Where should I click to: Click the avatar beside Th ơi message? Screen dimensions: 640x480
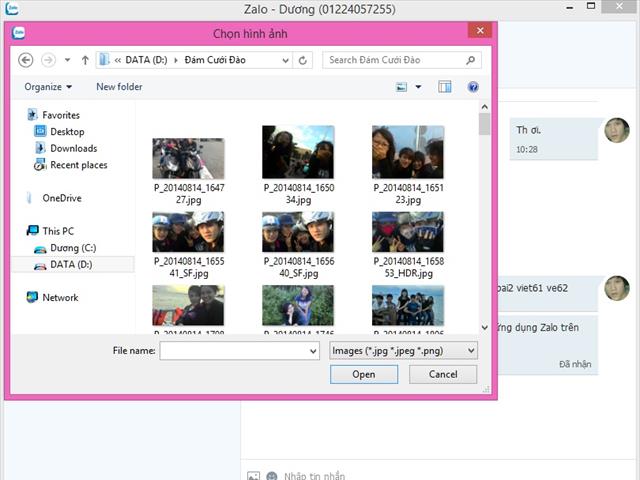pyautogui.click(x=617, y=131)
